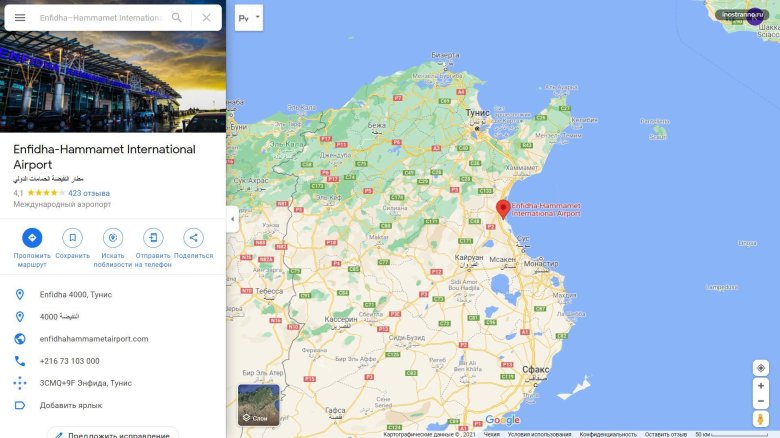This screenshot has height=438, width=780.
Task: Clear the search box with X
Action: (206, 17)
